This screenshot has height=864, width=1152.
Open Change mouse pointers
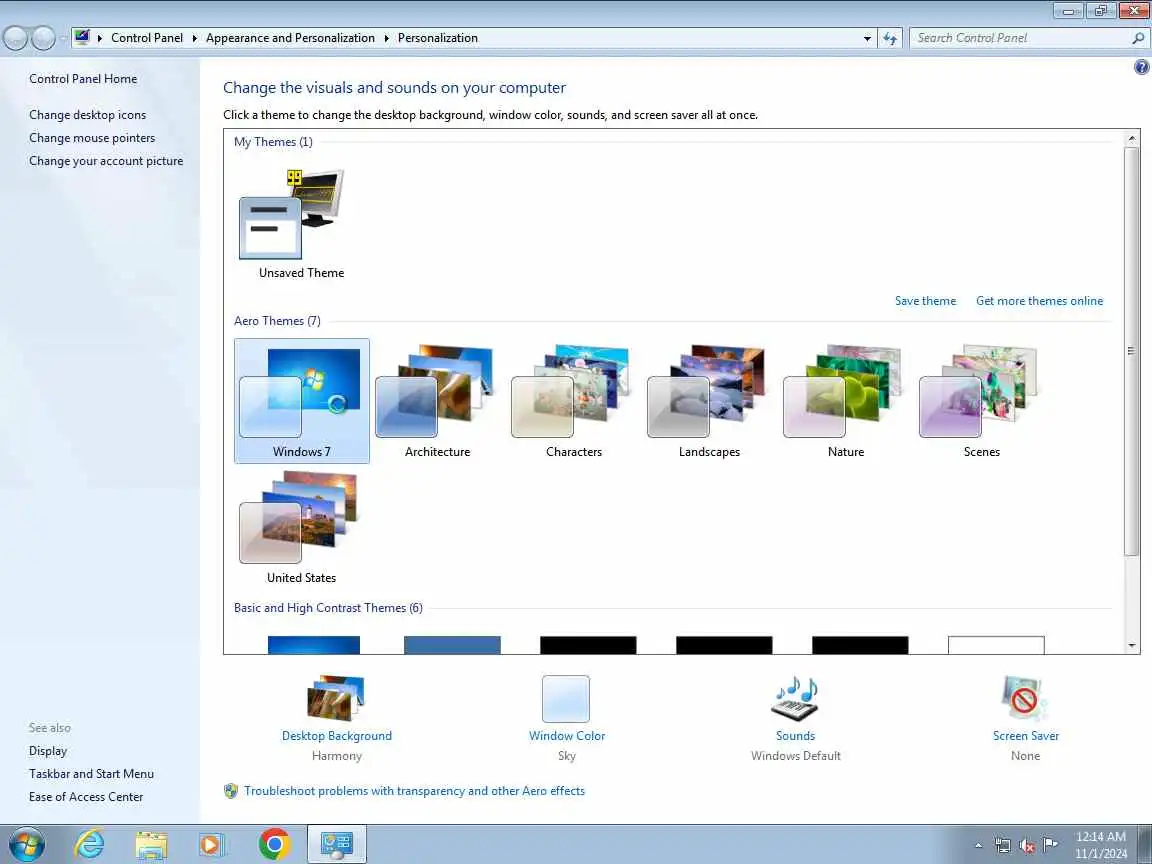[x=92, y=137]
